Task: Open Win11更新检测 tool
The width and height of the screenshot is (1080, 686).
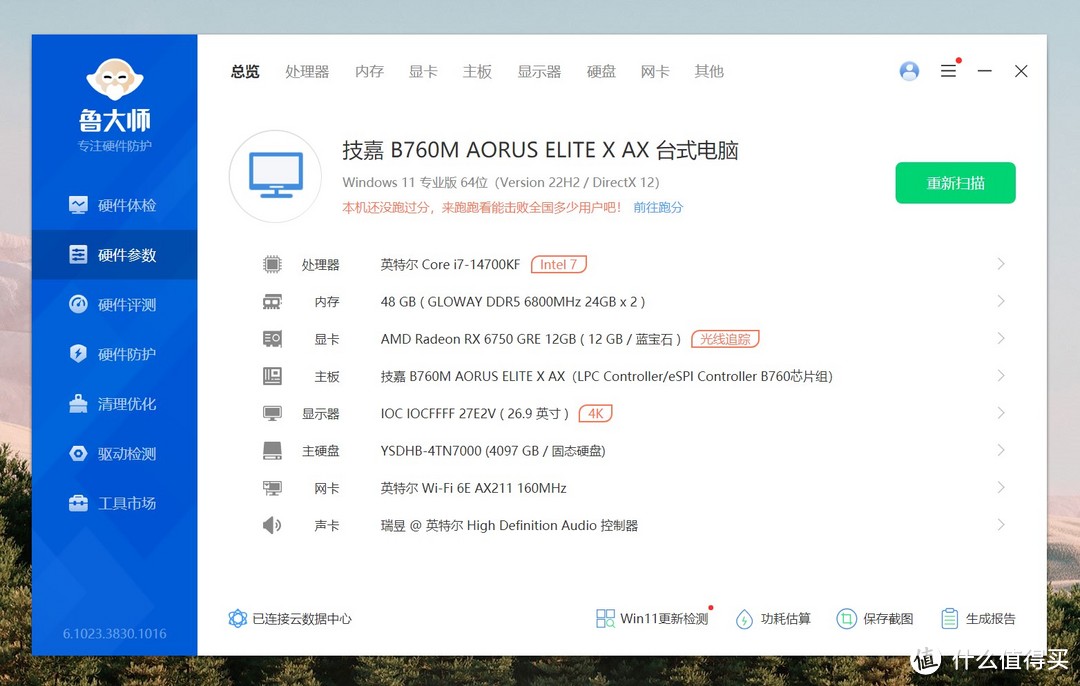Action: (652, 619)
